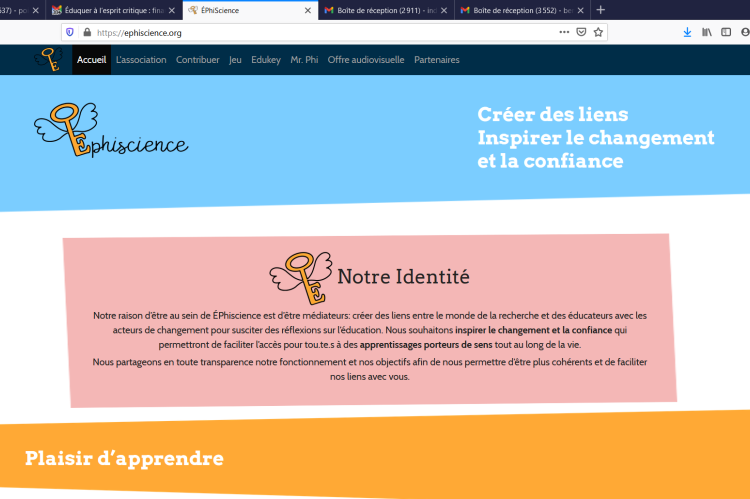Select the ÉPhiScience browser tab

click(250, 10)
